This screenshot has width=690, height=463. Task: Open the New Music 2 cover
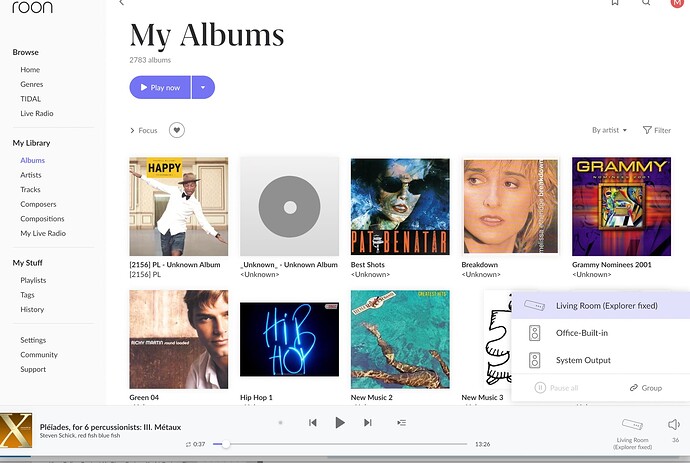[400, 339]
